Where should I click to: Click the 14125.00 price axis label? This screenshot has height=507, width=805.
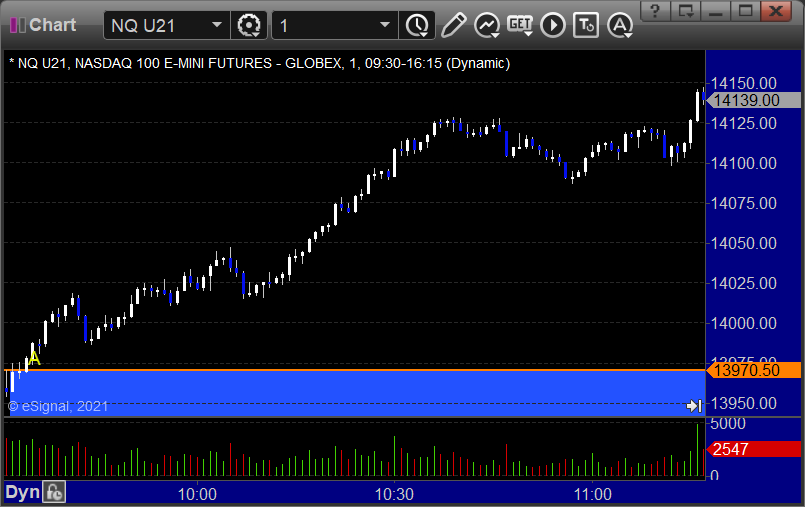tap(743, 123)
